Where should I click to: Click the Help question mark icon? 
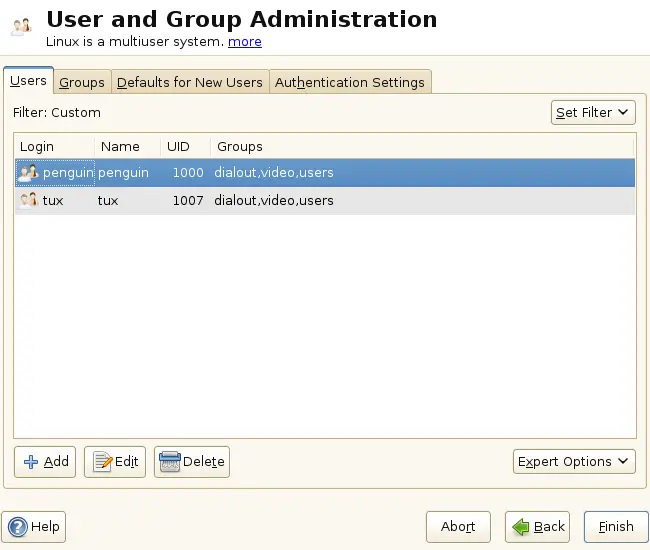17,527
